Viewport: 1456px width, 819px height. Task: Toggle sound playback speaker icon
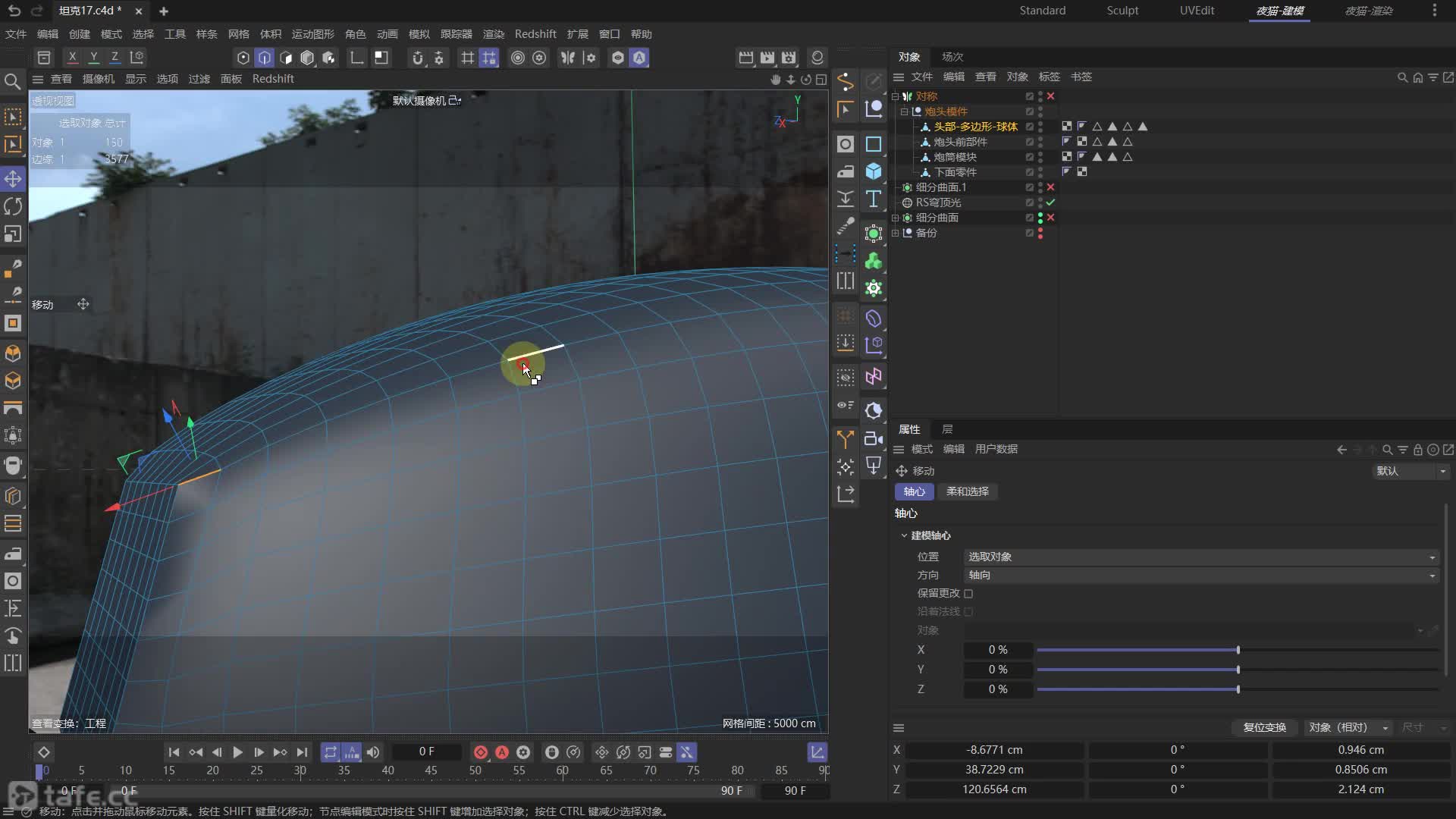tap(373, 752)
